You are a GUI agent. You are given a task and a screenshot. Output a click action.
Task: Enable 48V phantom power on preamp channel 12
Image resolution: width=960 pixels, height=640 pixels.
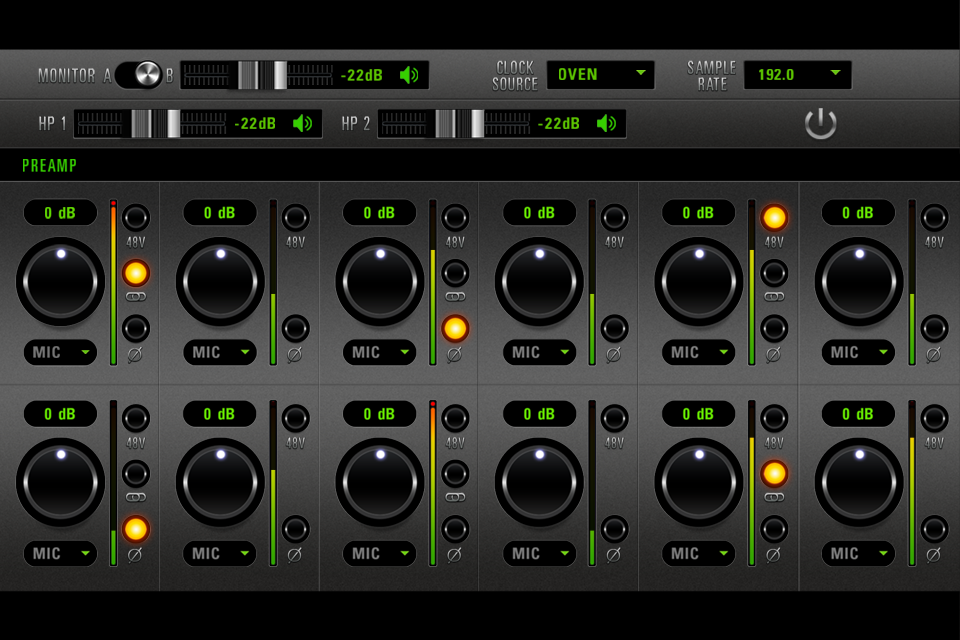(x=935, y=418)
